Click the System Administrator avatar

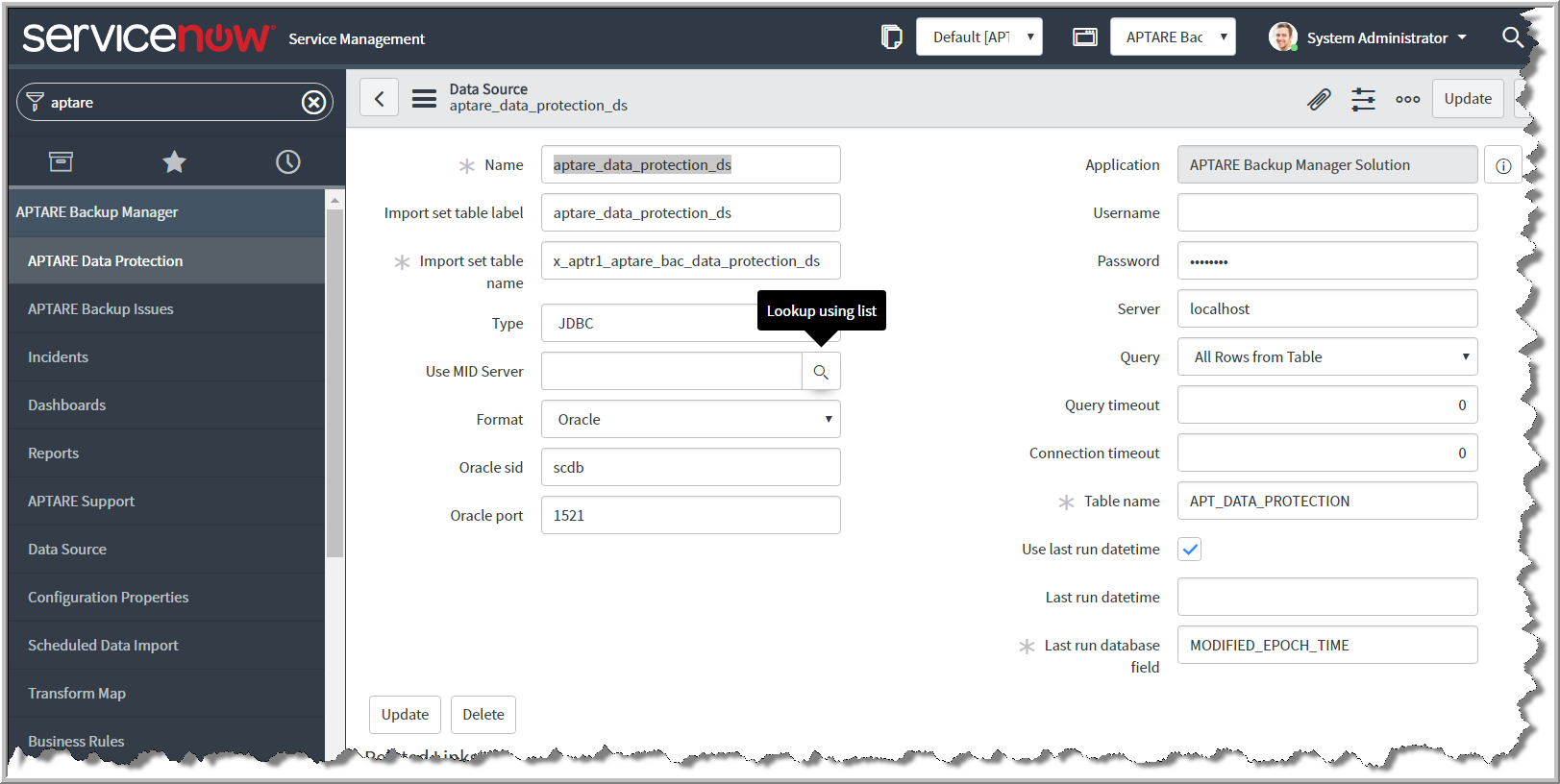click(1282, 37)
